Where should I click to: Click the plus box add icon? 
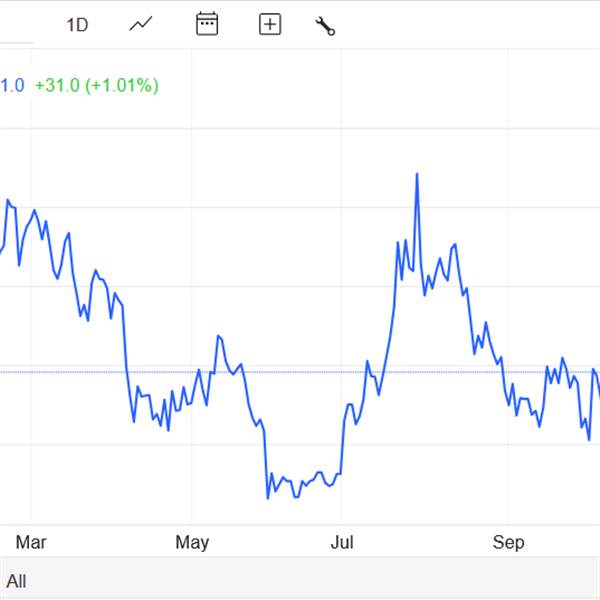pos(270,25)
